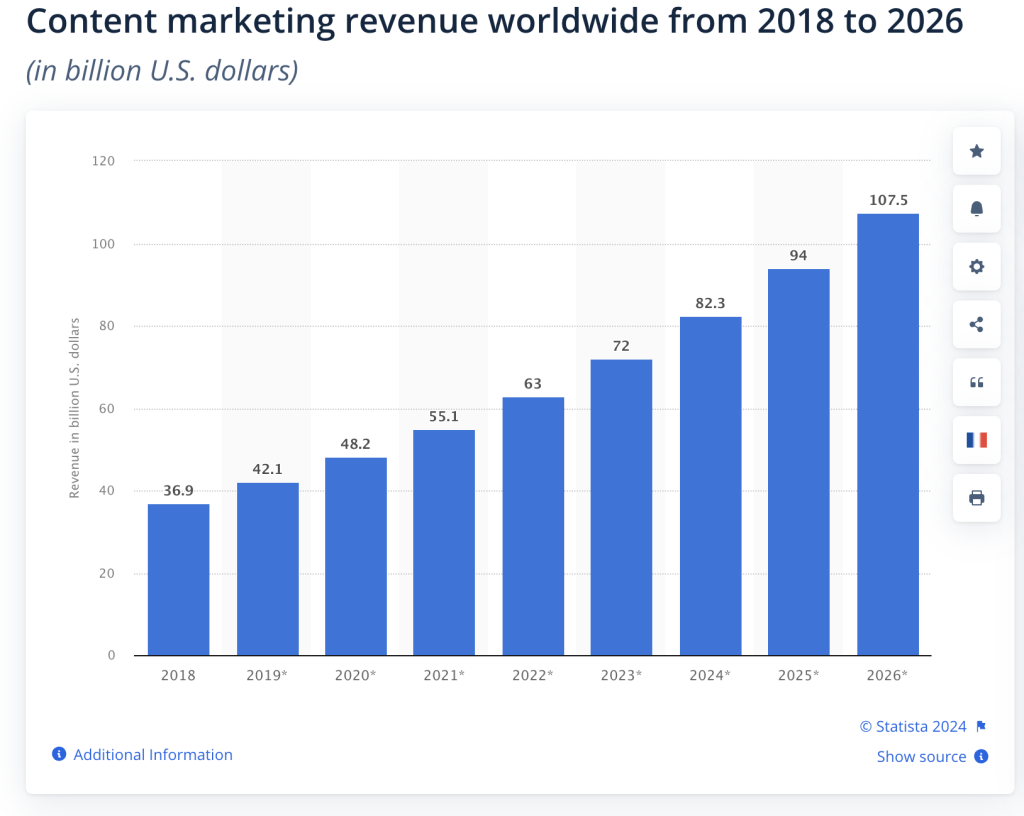Favorite this statistic via the star icon
The width and height of the screenshot is (1024, 816).
point(975,151)
